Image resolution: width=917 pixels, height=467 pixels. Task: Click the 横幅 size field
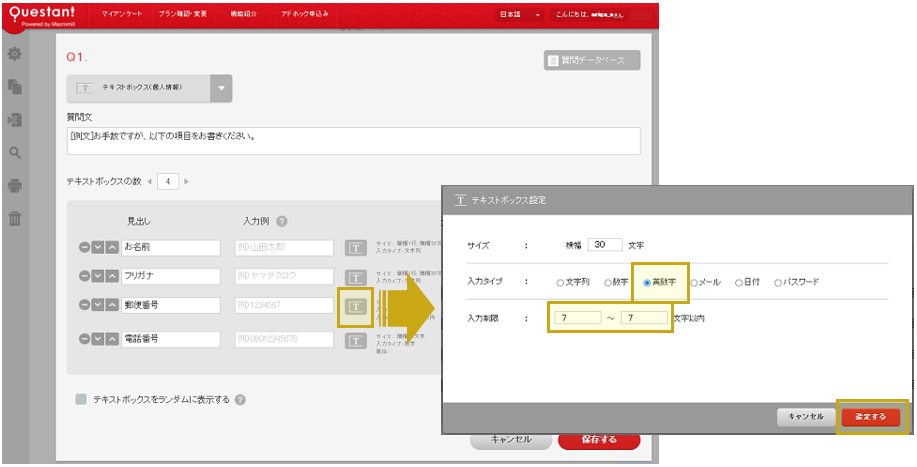(x=605, y=245)
